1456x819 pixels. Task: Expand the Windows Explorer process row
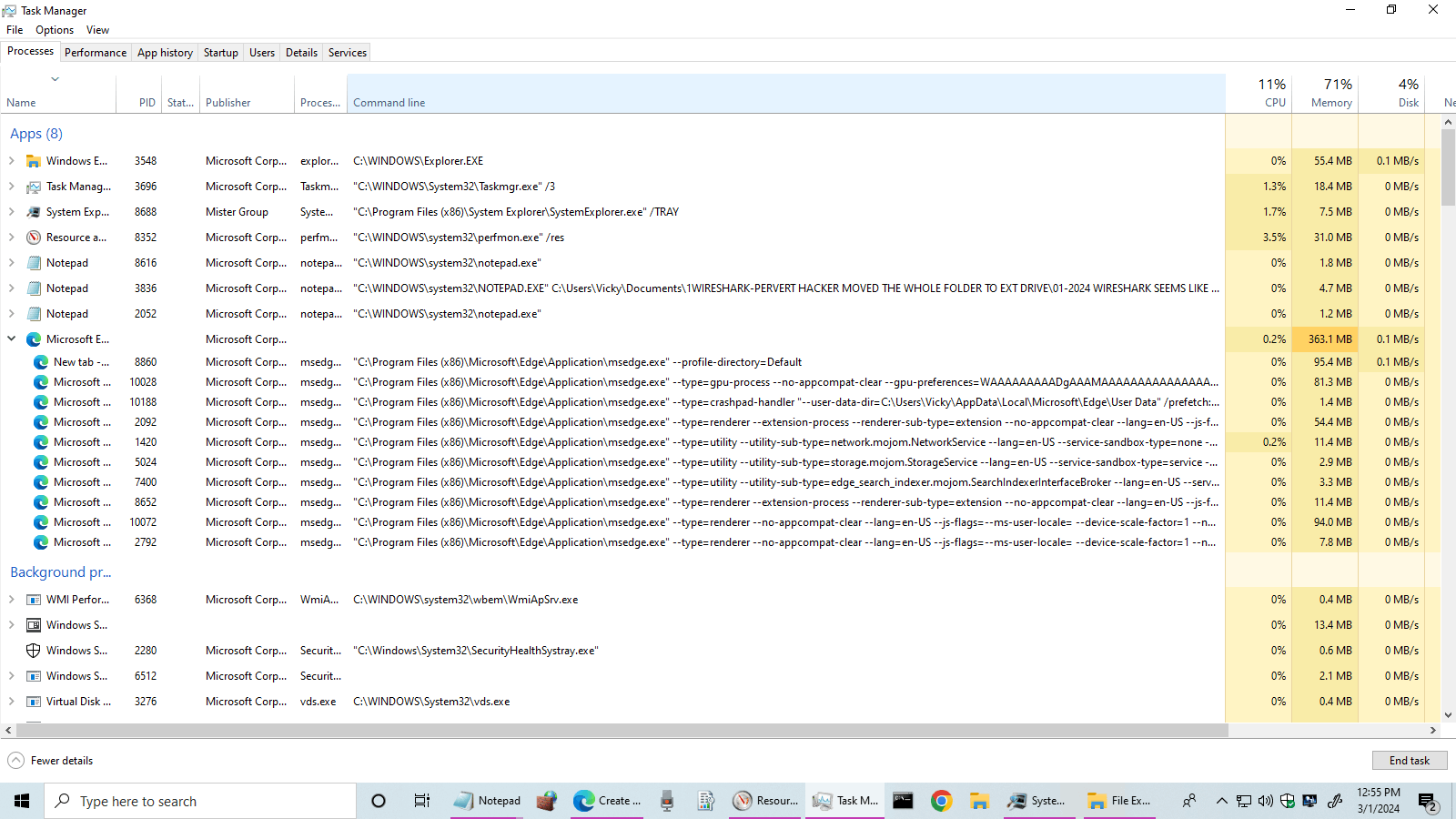[x=11, y=161]
